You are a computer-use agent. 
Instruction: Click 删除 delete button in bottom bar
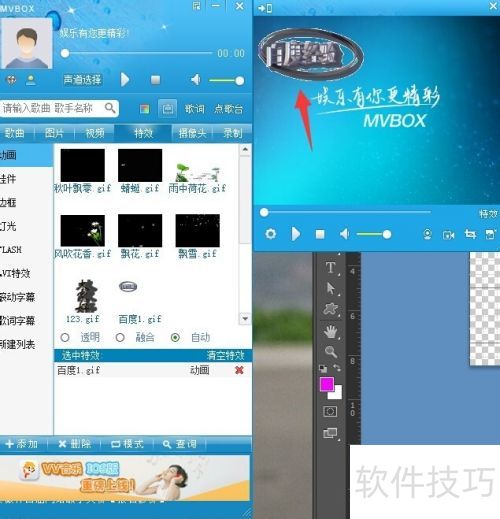pos(74,444)
